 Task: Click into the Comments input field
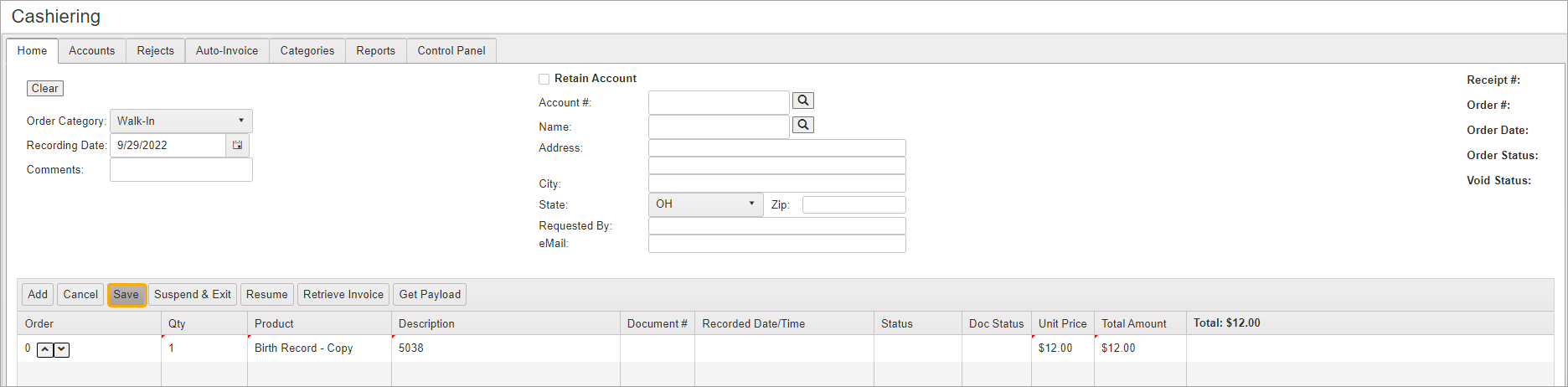coord(181,170)
